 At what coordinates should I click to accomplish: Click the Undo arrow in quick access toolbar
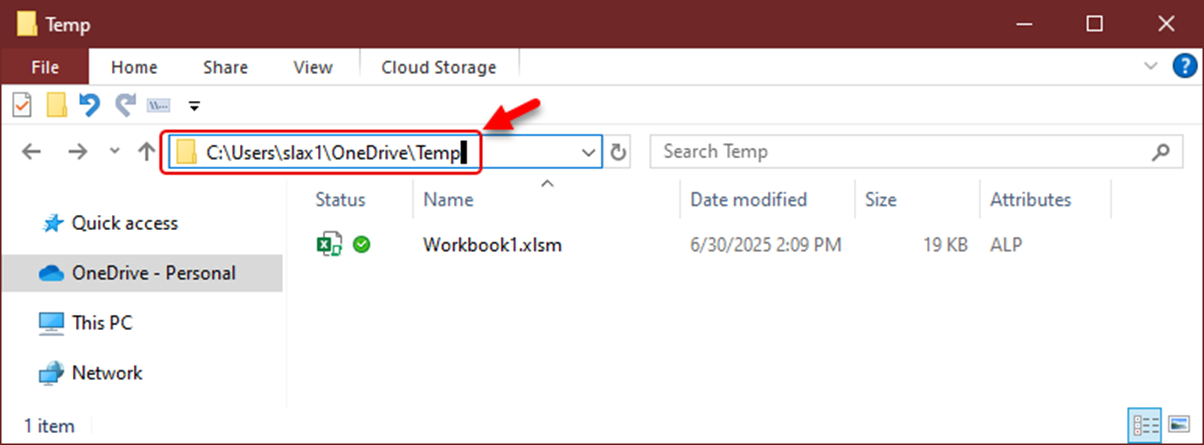coord(89,104)
